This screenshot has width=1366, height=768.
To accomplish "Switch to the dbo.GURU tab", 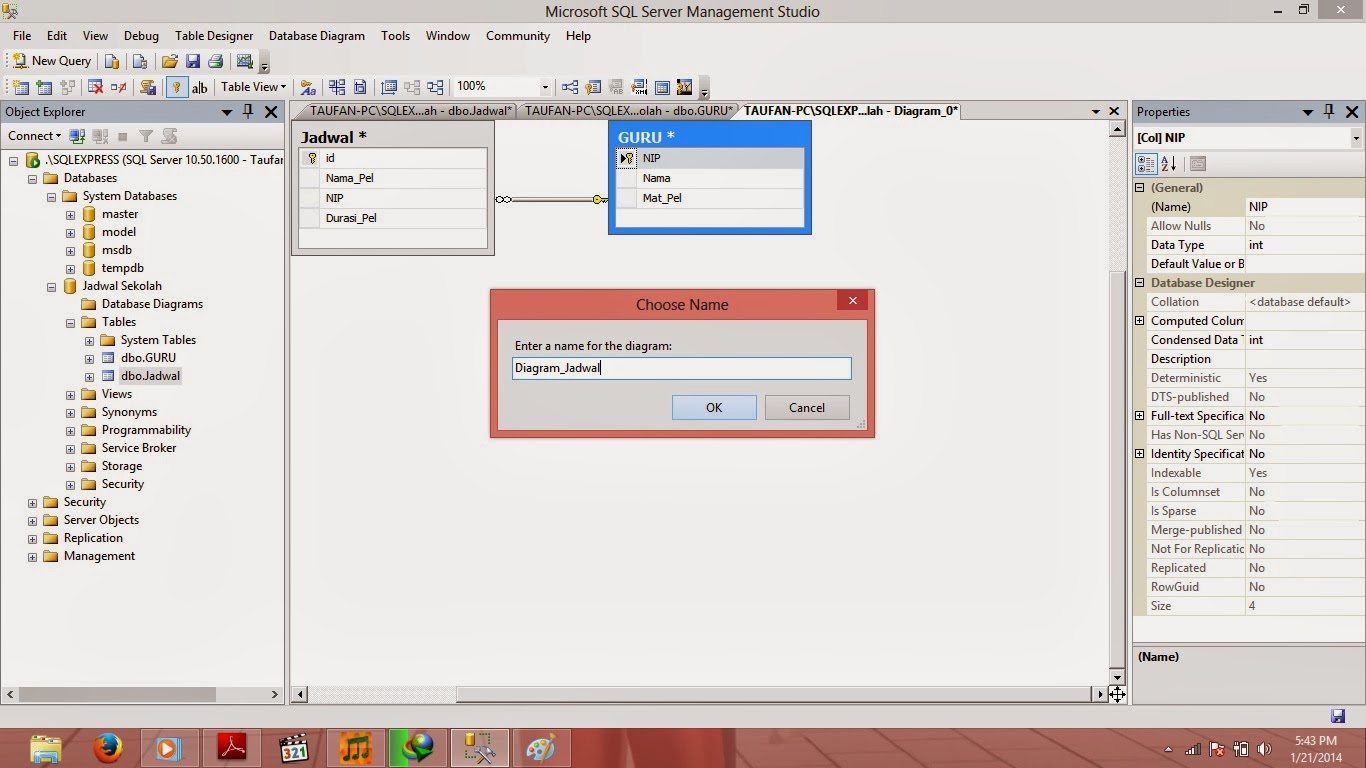I will point(627,111).
